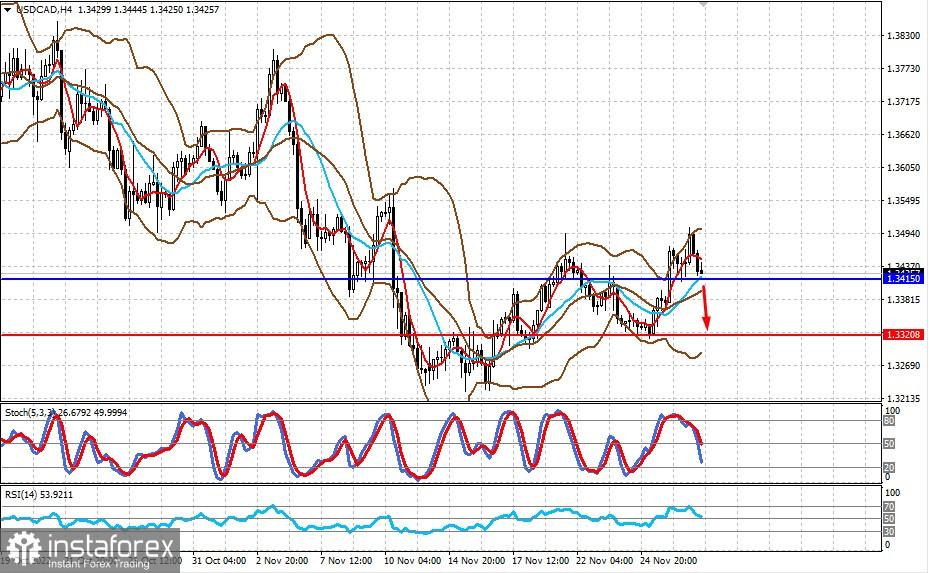Click the blue 1.34150 price tag
Screen dimensions: 929x573
[x=904, y=279]
